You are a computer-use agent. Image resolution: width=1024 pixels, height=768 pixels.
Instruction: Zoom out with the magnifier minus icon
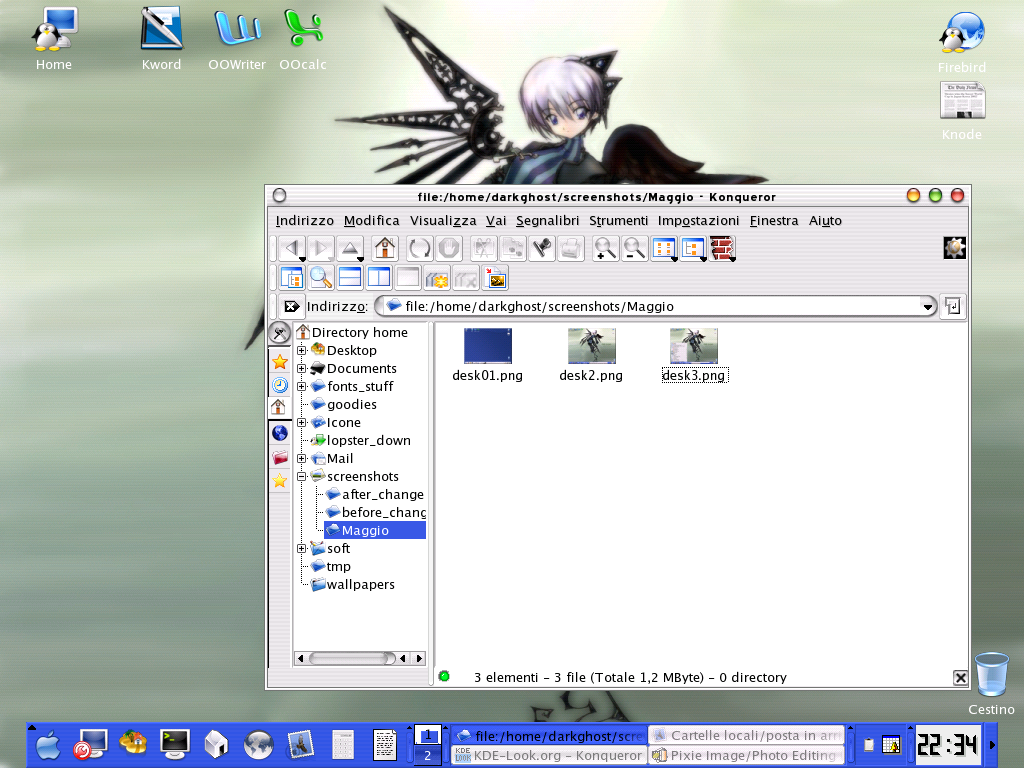(635, 248)
